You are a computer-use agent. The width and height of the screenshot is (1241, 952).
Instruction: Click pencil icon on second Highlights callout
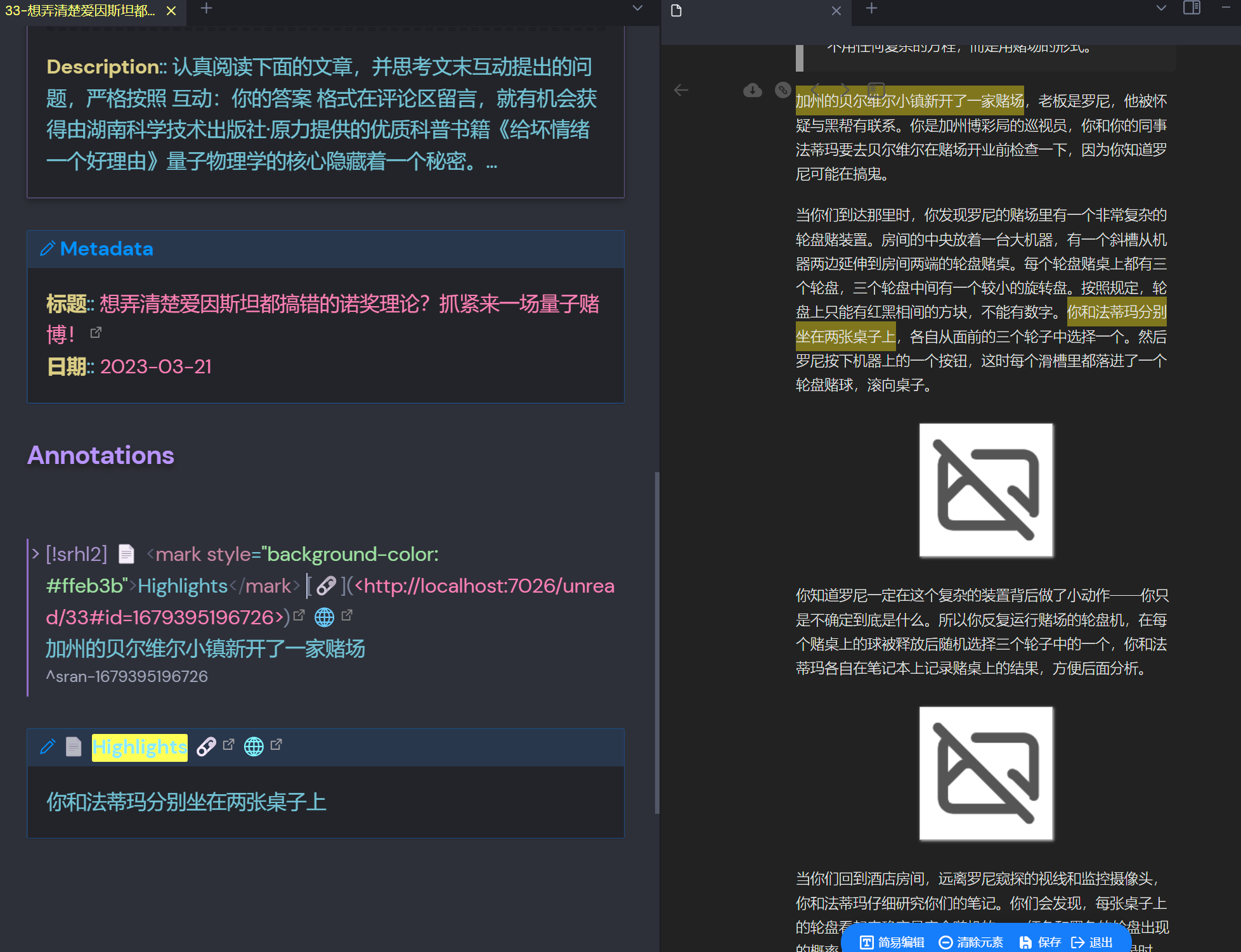[48, 747]
